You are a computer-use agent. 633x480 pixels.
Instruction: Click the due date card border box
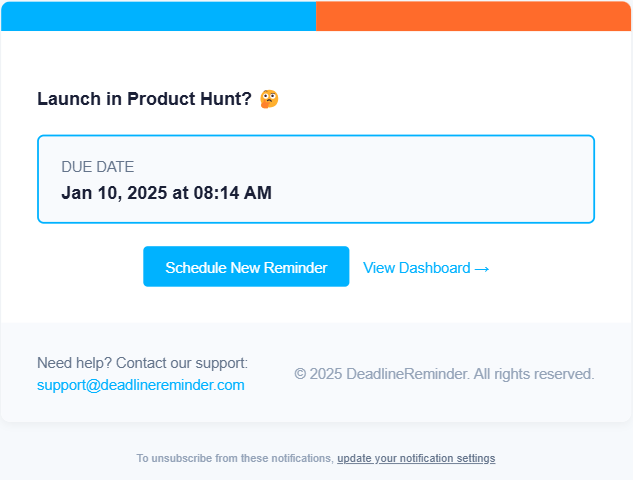pyautogui.click(x=316, y=179)
